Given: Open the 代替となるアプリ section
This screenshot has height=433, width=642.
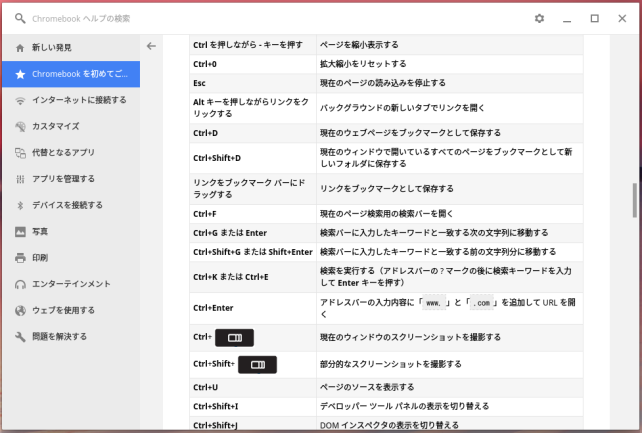Looking at the screenshot, I should coord(64,153).
